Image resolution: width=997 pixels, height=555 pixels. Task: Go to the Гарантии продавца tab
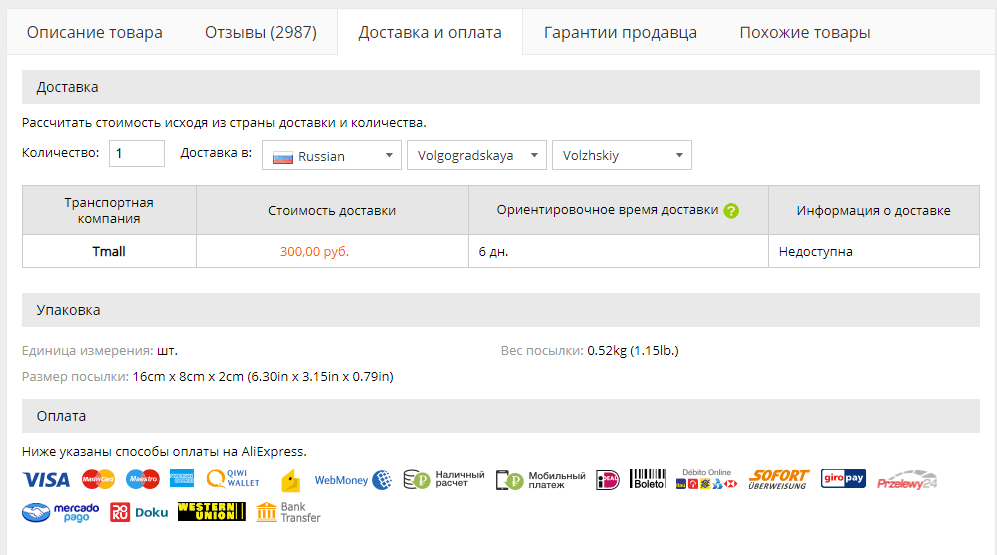coord(620,33)
